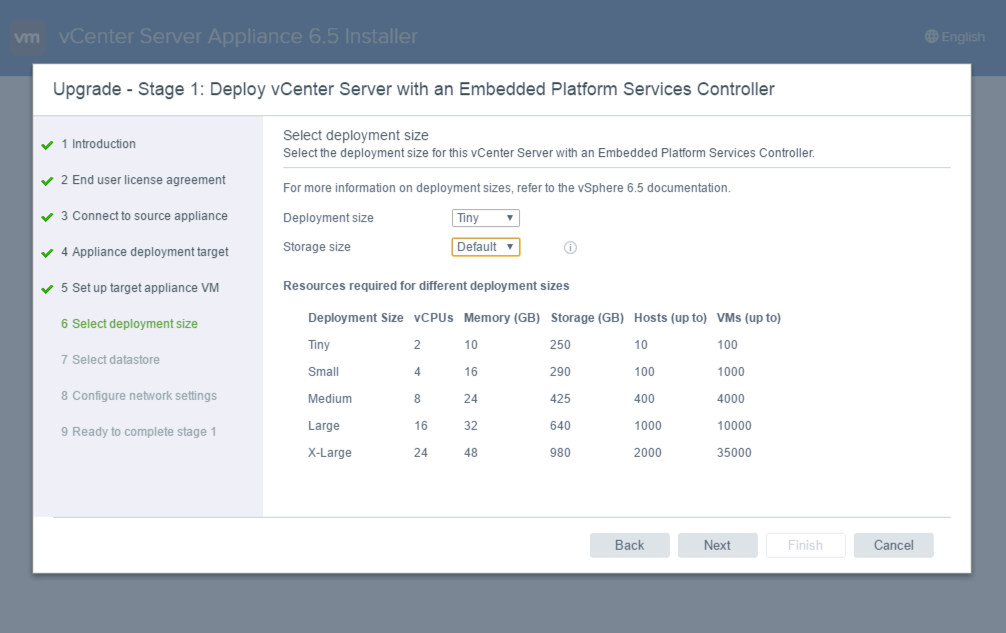
Task: Click the VMs value 10000 for Large
Action: (x=734, y=425)
